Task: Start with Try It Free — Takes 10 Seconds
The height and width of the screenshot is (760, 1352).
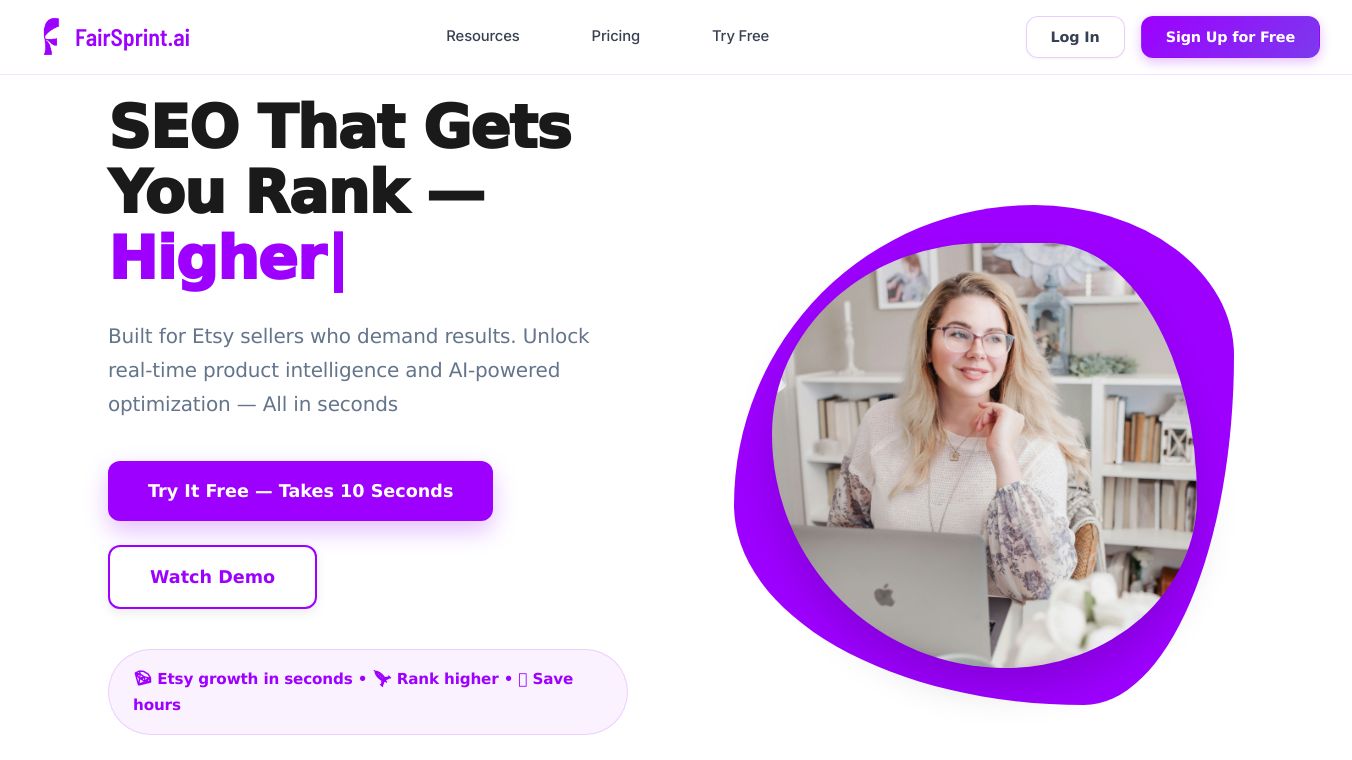Action: click(x=300, y=491)
